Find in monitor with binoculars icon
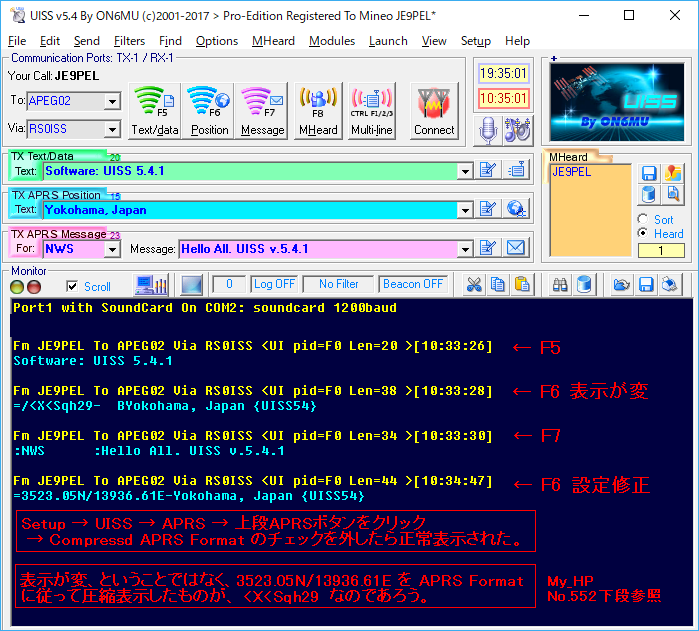699x631 pixels. (560, 285)
